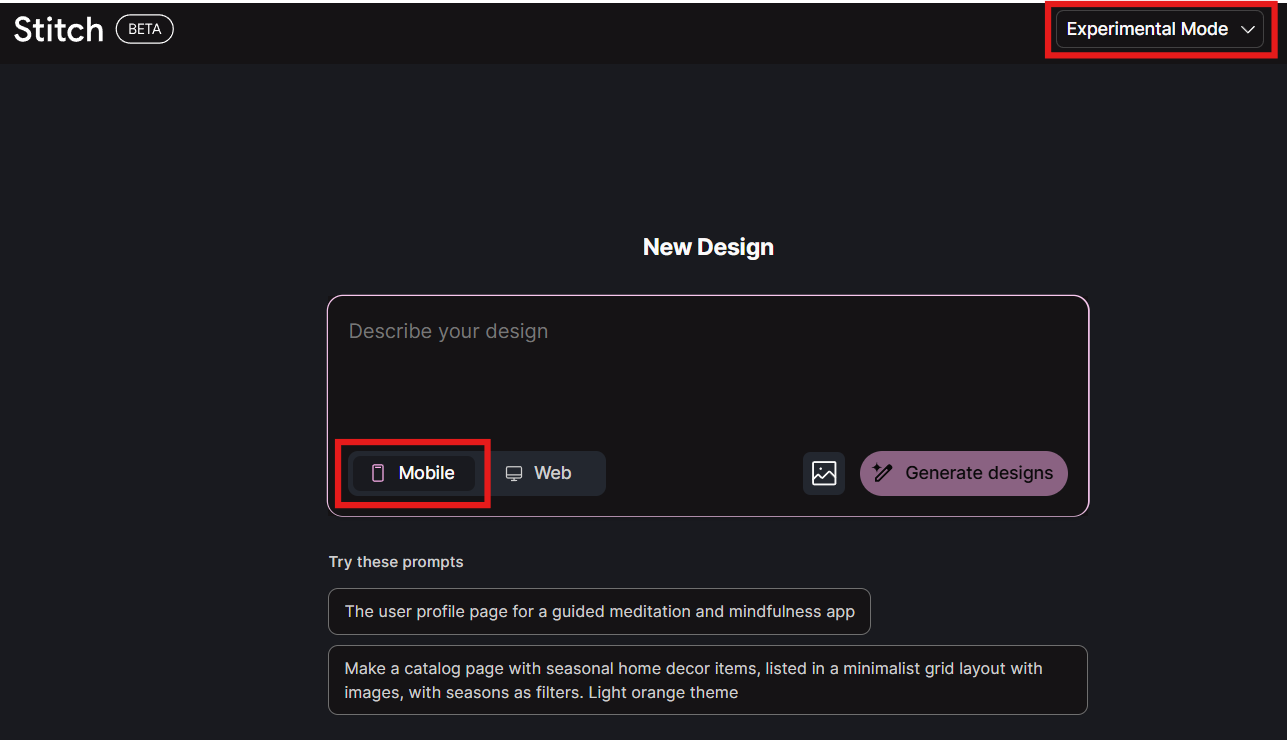Choose the seasonal home decor catalog prompt

pyautogui.click(x=707, y=680)
